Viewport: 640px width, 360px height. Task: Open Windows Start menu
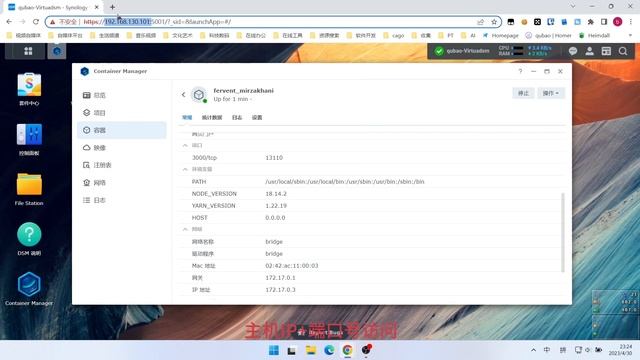click(274, 350)
